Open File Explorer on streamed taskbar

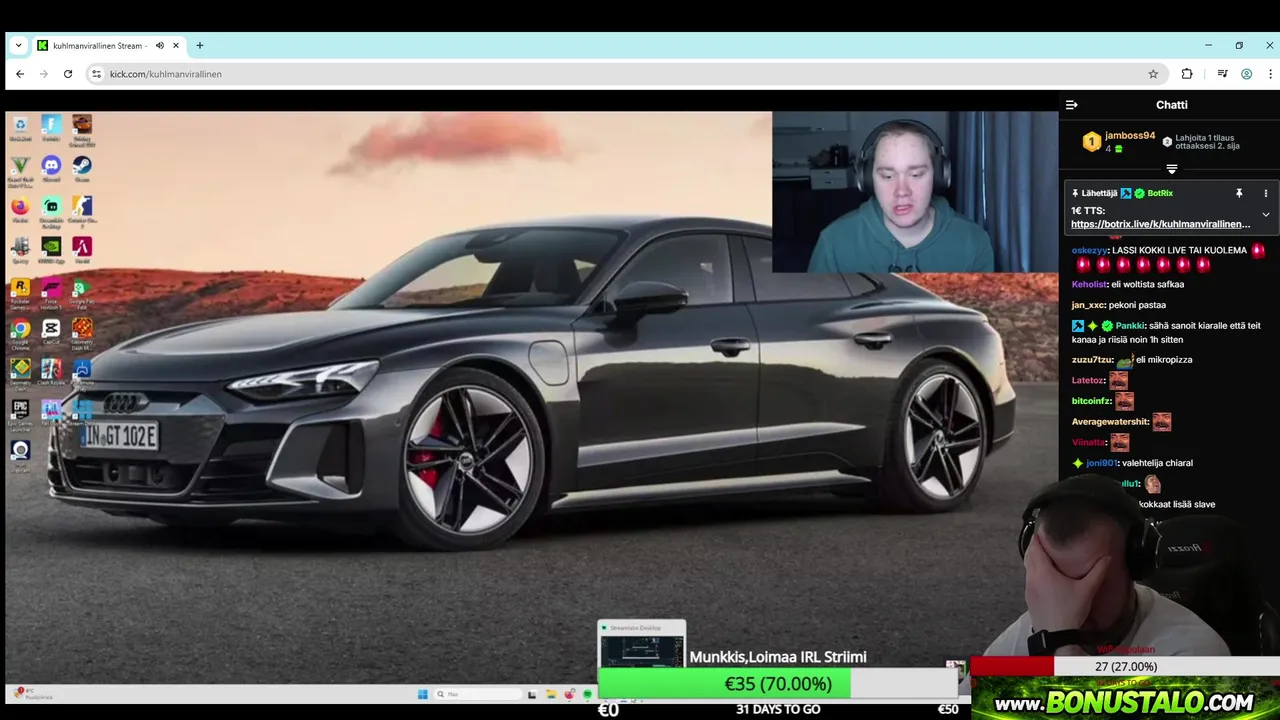coord(550,694)
